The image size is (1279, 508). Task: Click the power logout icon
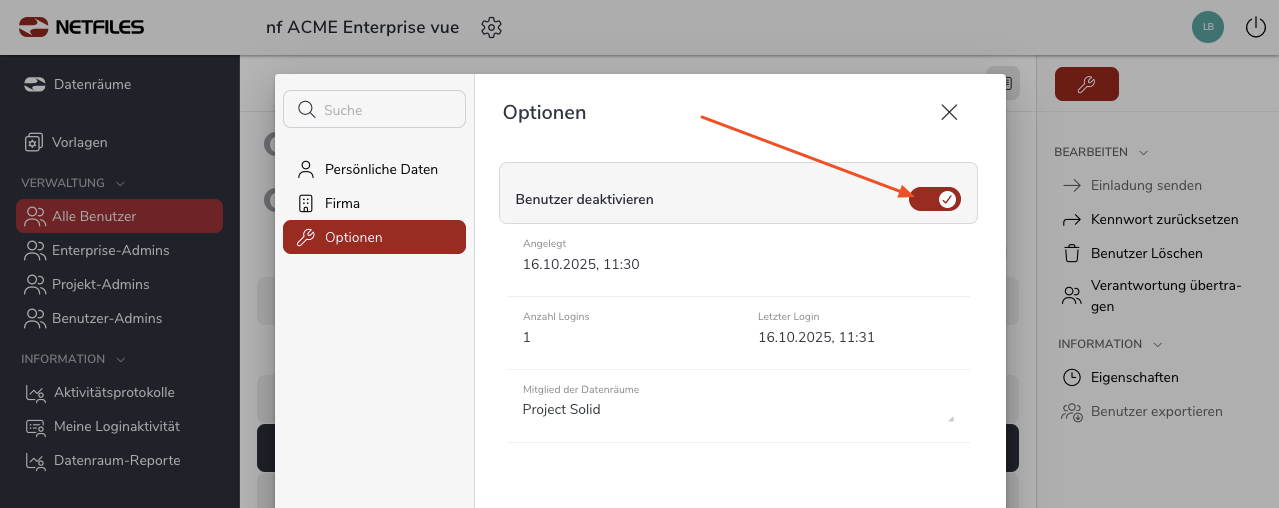1255,28
